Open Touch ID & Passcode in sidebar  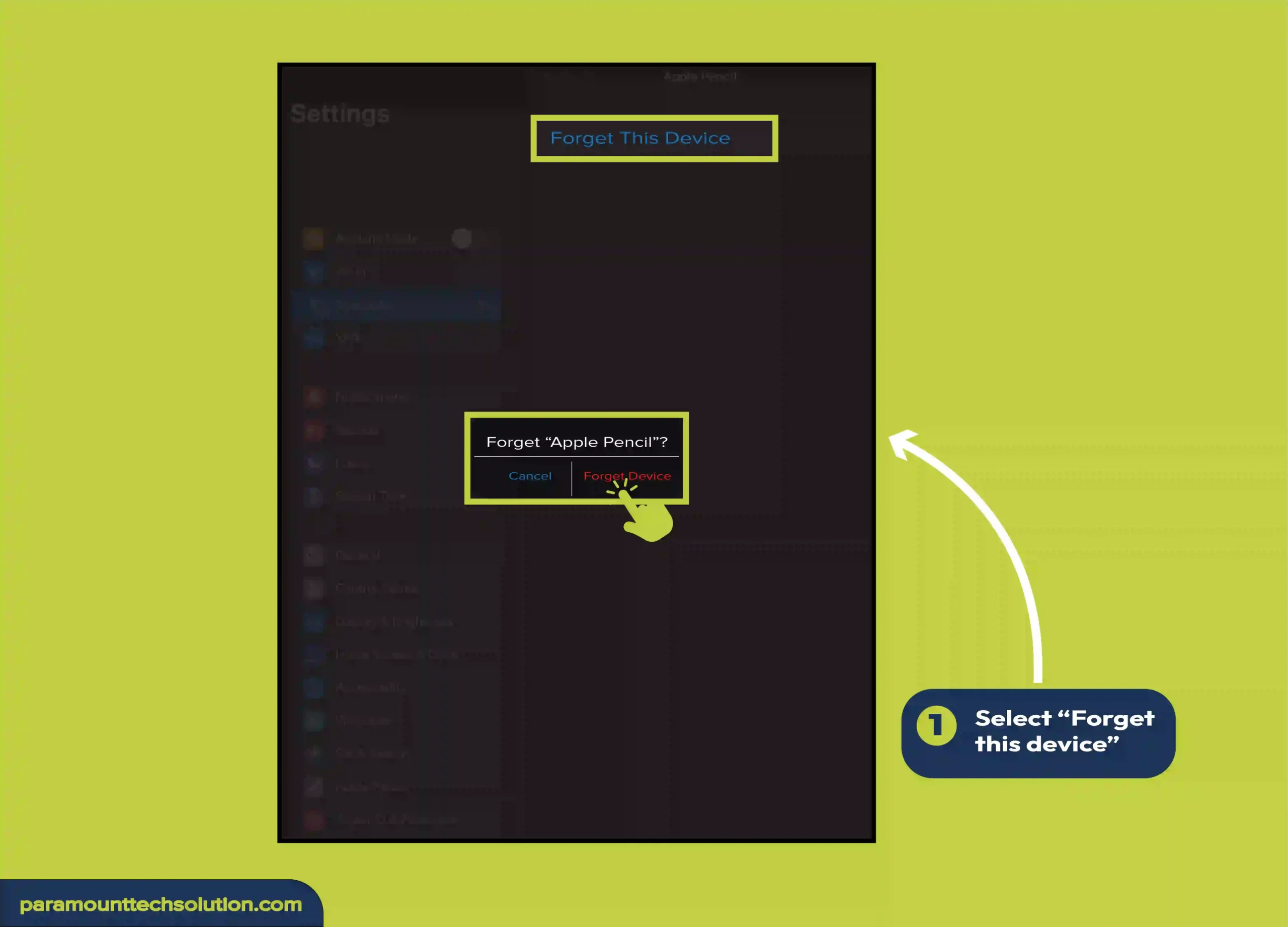(396, 820)
